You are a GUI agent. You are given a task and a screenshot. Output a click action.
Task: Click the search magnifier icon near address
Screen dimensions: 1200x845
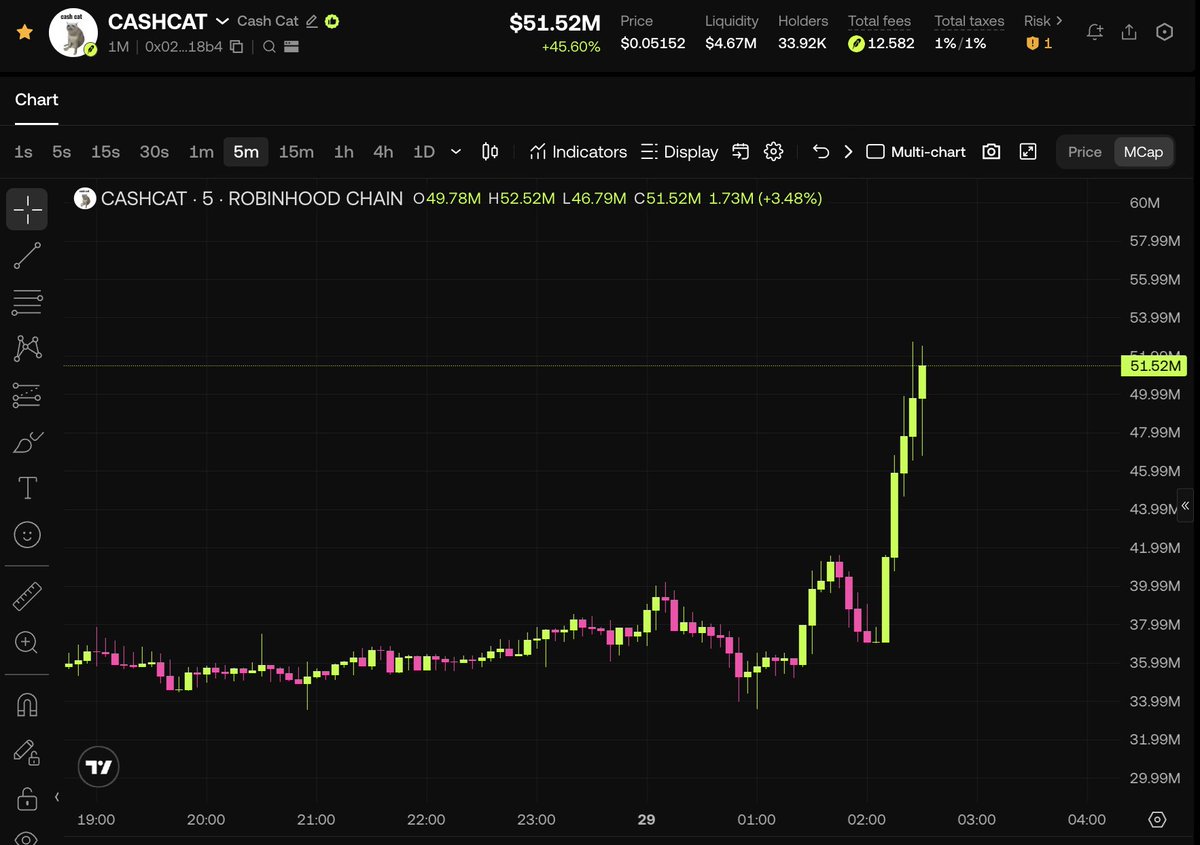tap(270, 46)
